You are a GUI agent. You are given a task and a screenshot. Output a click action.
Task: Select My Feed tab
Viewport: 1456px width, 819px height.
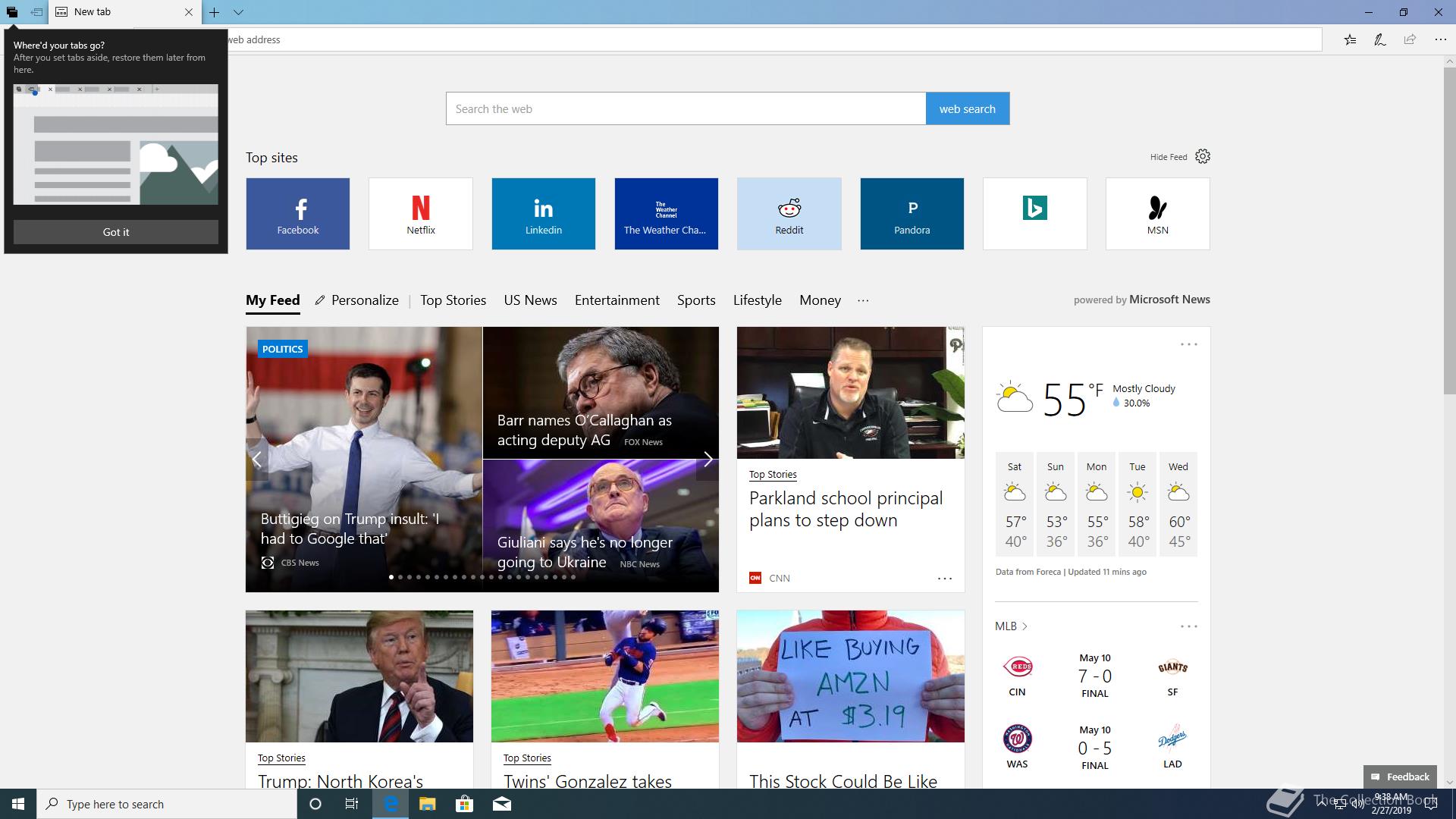273,300
